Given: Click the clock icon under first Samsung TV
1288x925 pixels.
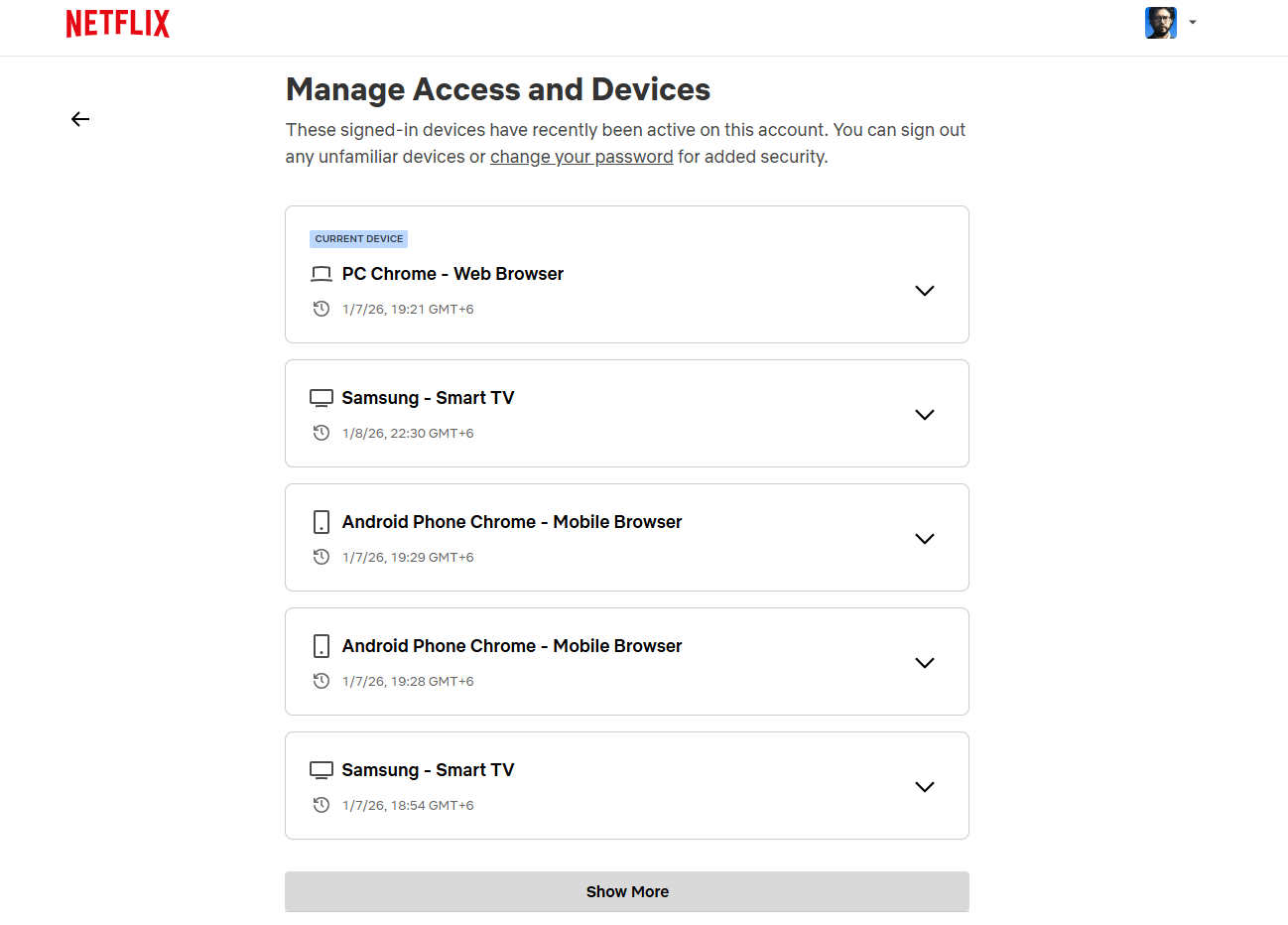Looking at the screenshot, I should click(x=321, y=433).
